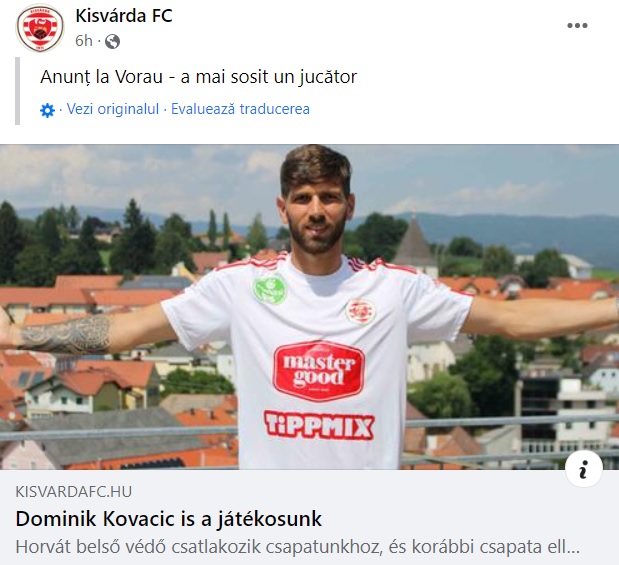Click the green badge on the jersey
Viewport: 619px width, 565px height.
(270, 289)
